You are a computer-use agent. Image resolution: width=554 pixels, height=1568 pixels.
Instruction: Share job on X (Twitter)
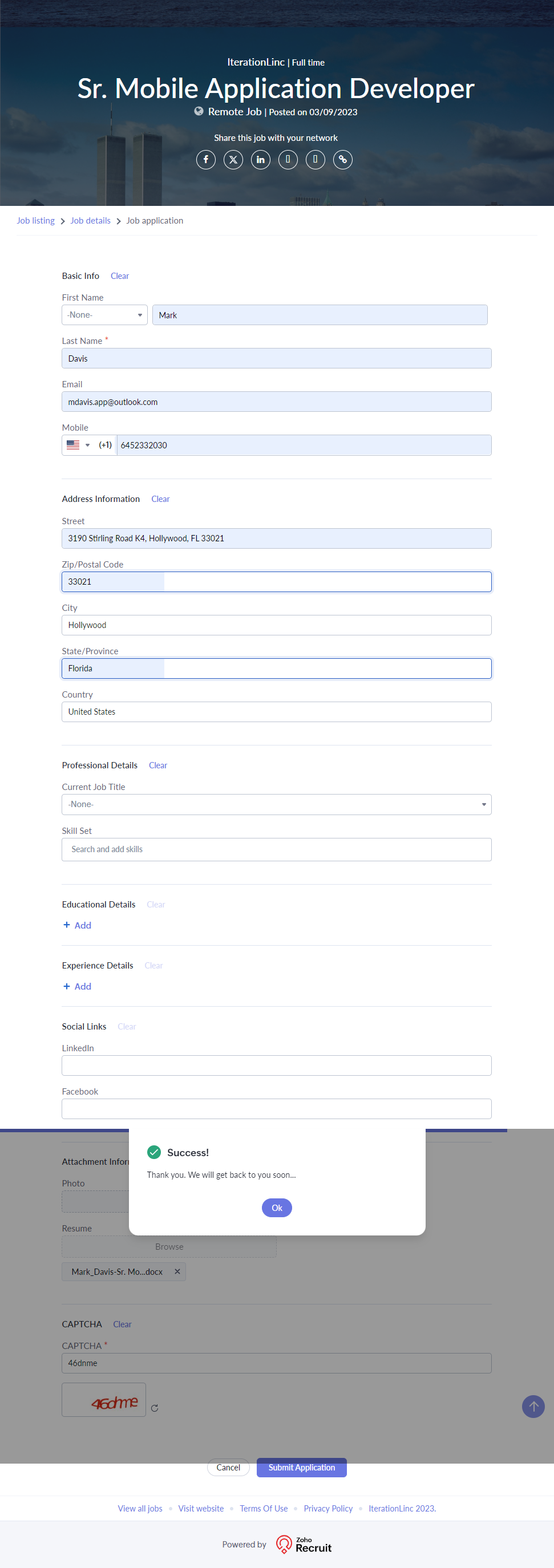click(x=233, y=160)
